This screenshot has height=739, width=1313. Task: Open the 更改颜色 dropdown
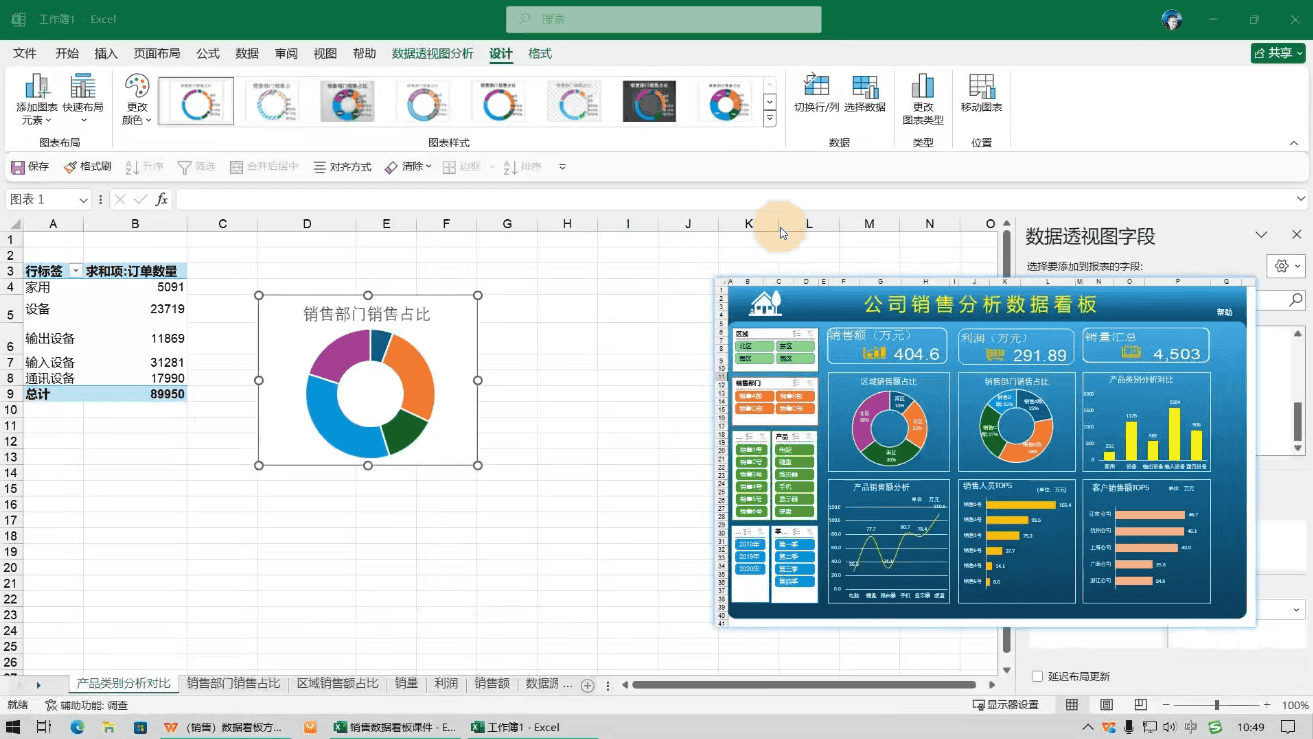(x=136, y=100)
